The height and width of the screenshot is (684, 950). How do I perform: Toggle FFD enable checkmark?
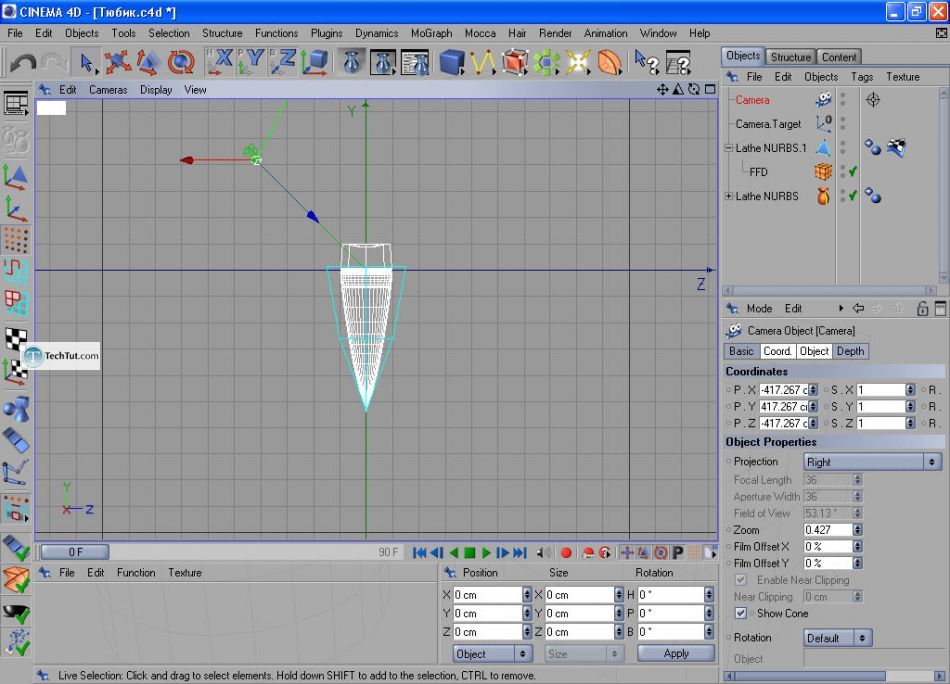pos(853,172)
